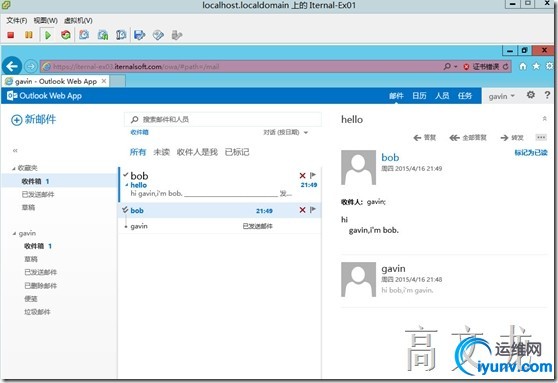Open browser favorites star
This screenshot has height=383, width=558.
(536, 66)
